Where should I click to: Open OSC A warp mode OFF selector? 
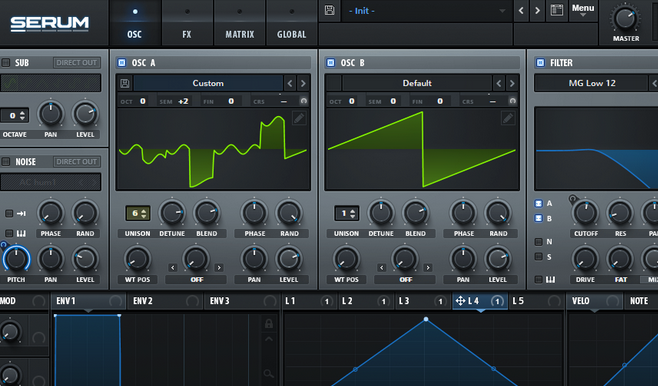click(196, 279)
